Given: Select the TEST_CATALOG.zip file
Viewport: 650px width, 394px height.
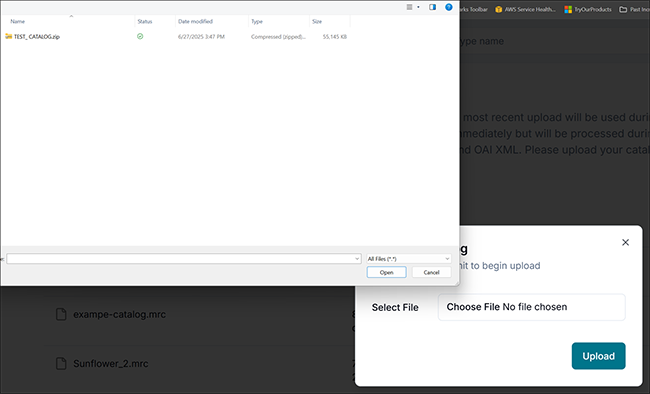Looking at the screenshot, I should coord(36,36).
